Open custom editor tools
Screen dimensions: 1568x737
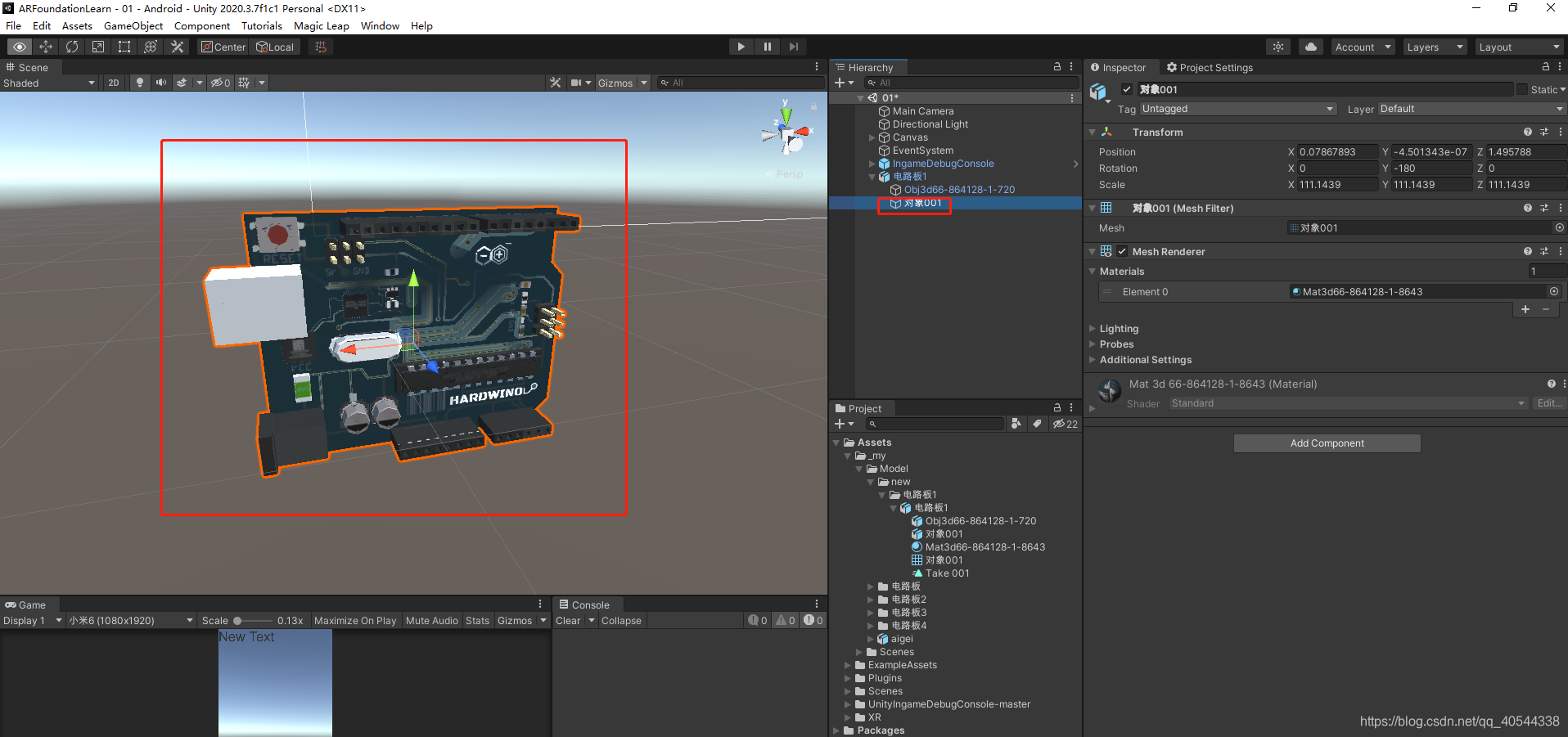point(177,47)
